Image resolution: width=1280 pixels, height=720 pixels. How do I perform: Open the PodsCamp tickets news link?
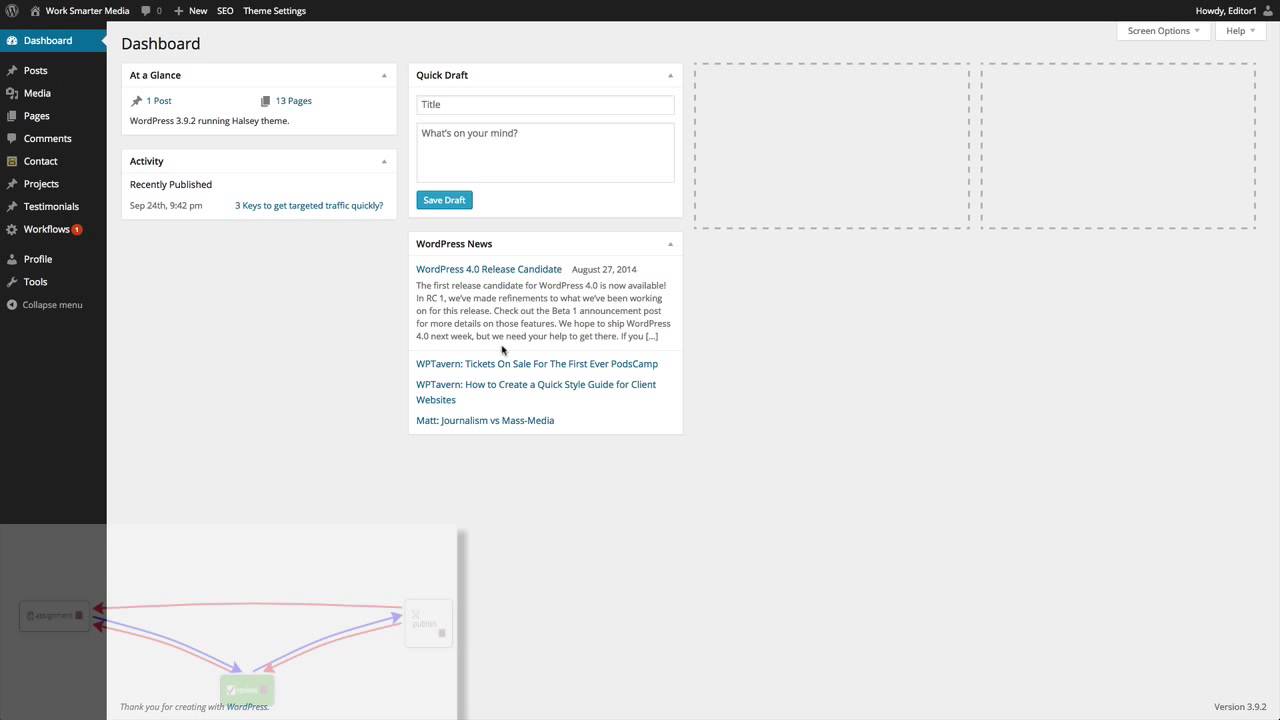537,364
